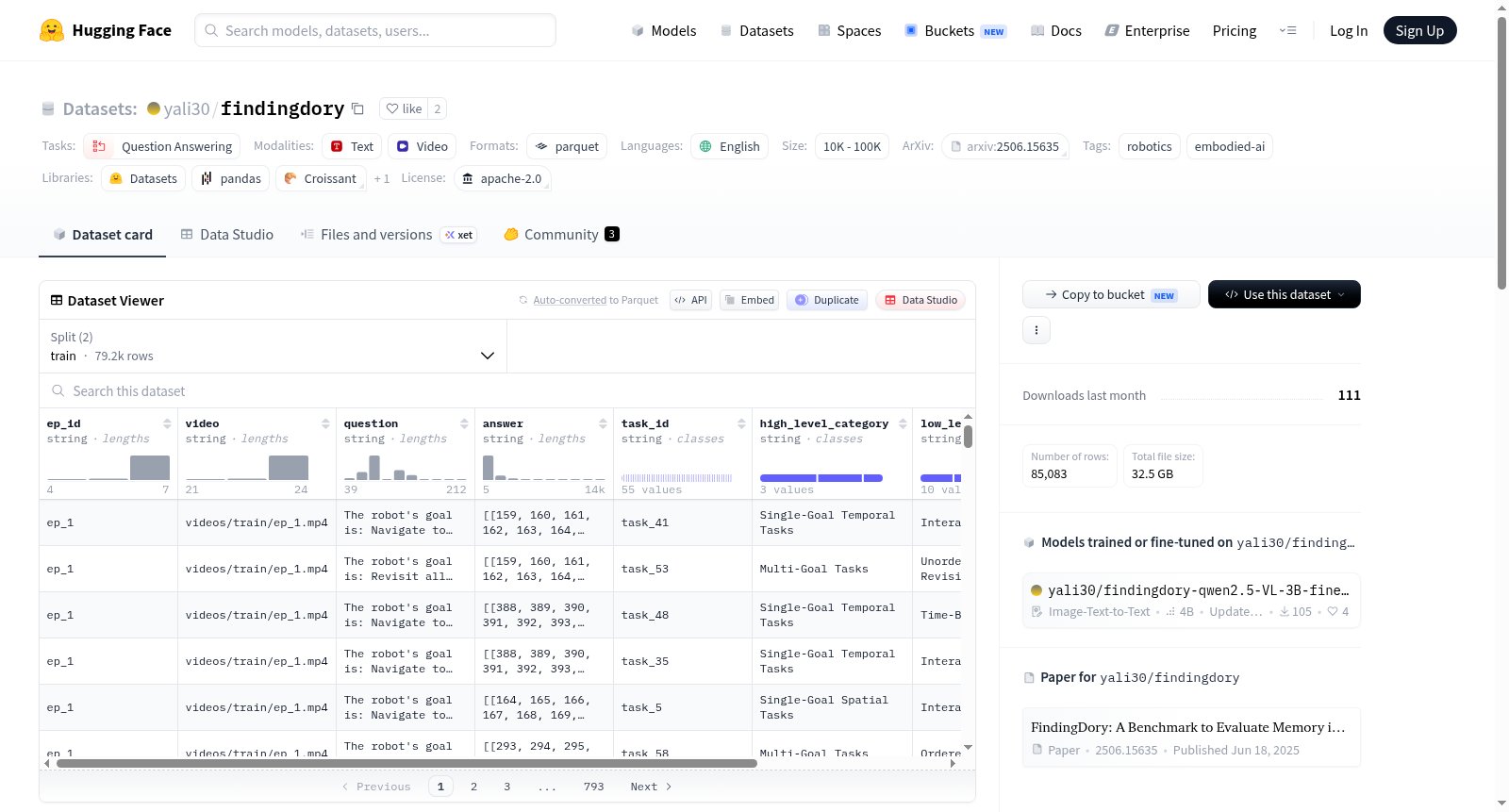
Task: Click the yali30 user avatar icon
Action: (154, 108)
